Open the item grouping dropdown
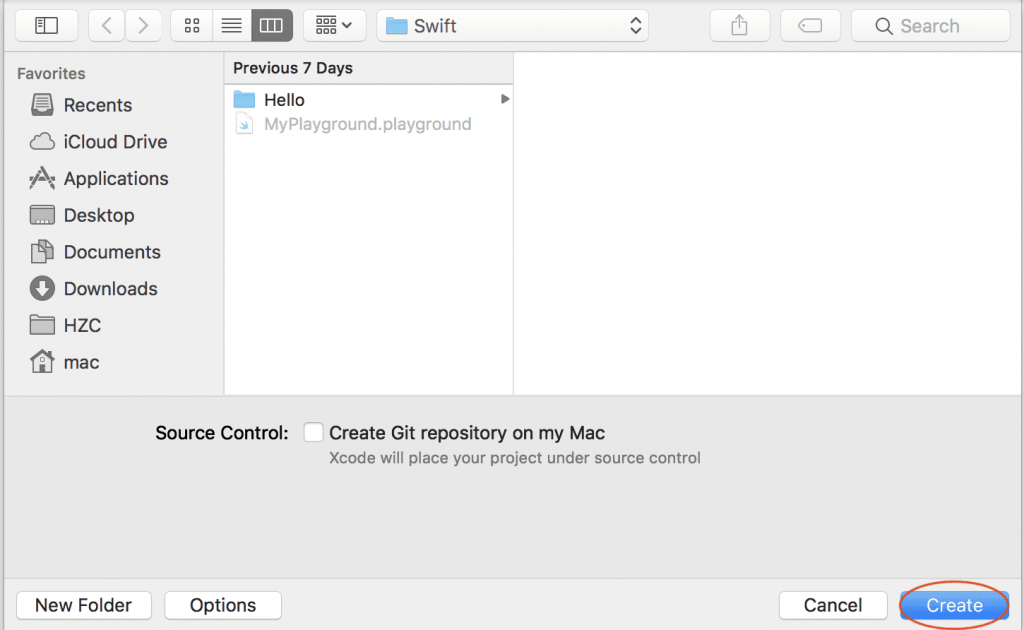1024x630 pixels. pos(334,26)
